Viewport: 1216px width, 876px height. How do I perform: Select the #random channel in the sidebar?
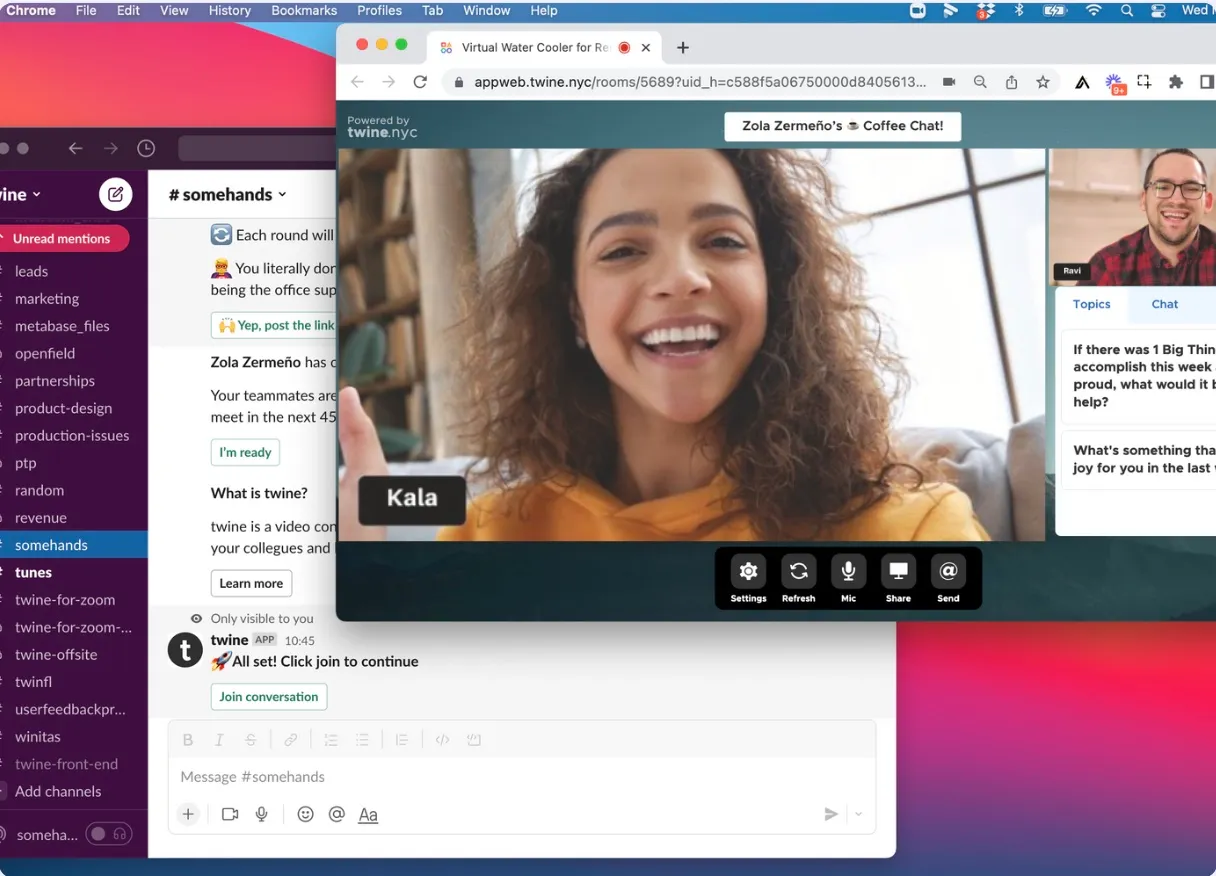pyautogui.click(x=38, y=490)
